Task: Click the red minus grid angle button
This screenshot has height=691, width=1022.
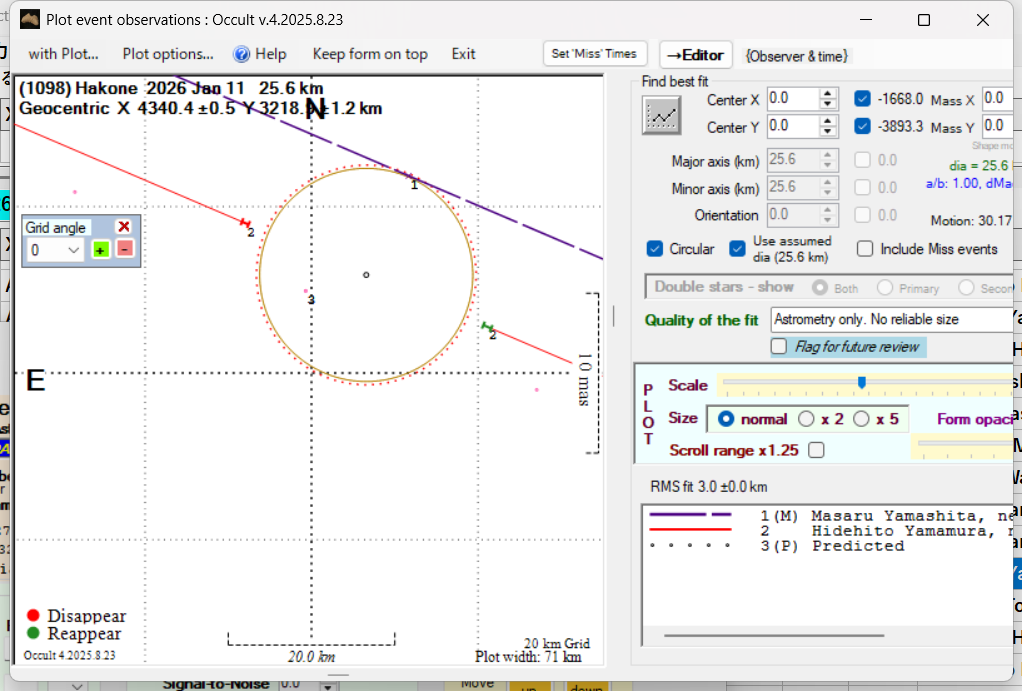Action: (124, 250)
